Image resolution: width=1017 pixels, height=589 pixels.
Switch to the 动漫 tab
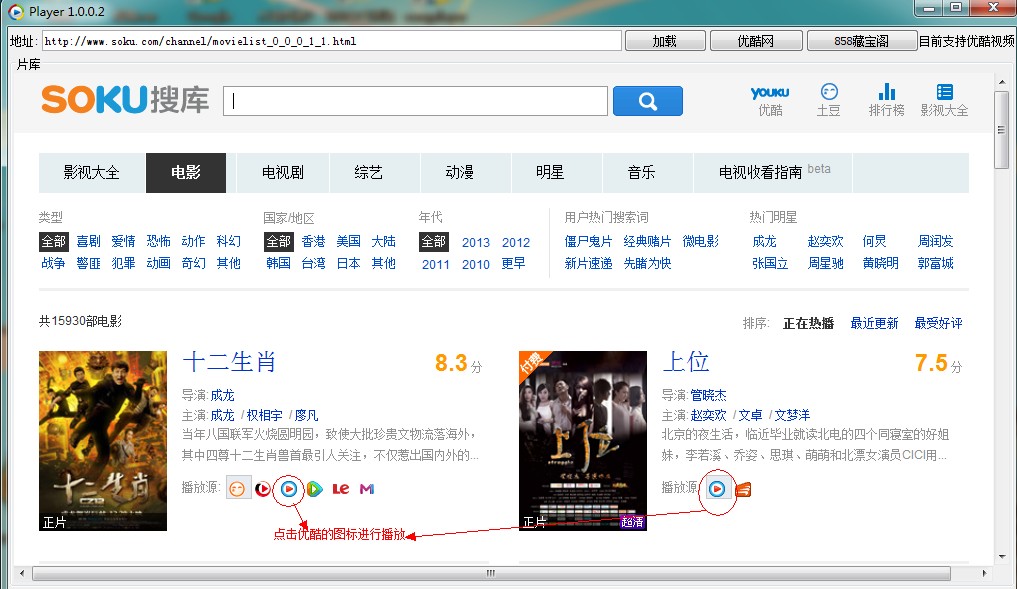tap(459, 173)
